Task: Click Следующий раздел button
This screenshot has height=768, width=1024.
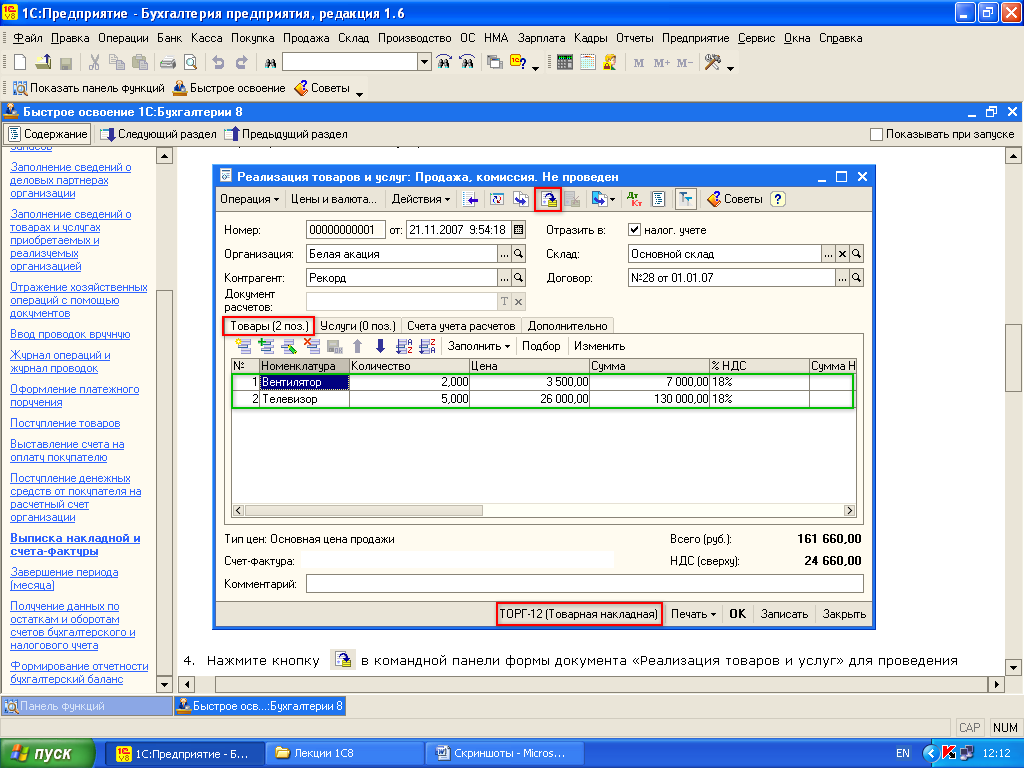Action: (158, 135)
